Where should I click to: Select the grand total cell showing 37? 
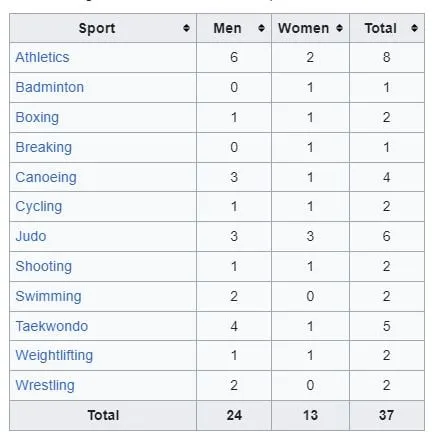point(387,415)
